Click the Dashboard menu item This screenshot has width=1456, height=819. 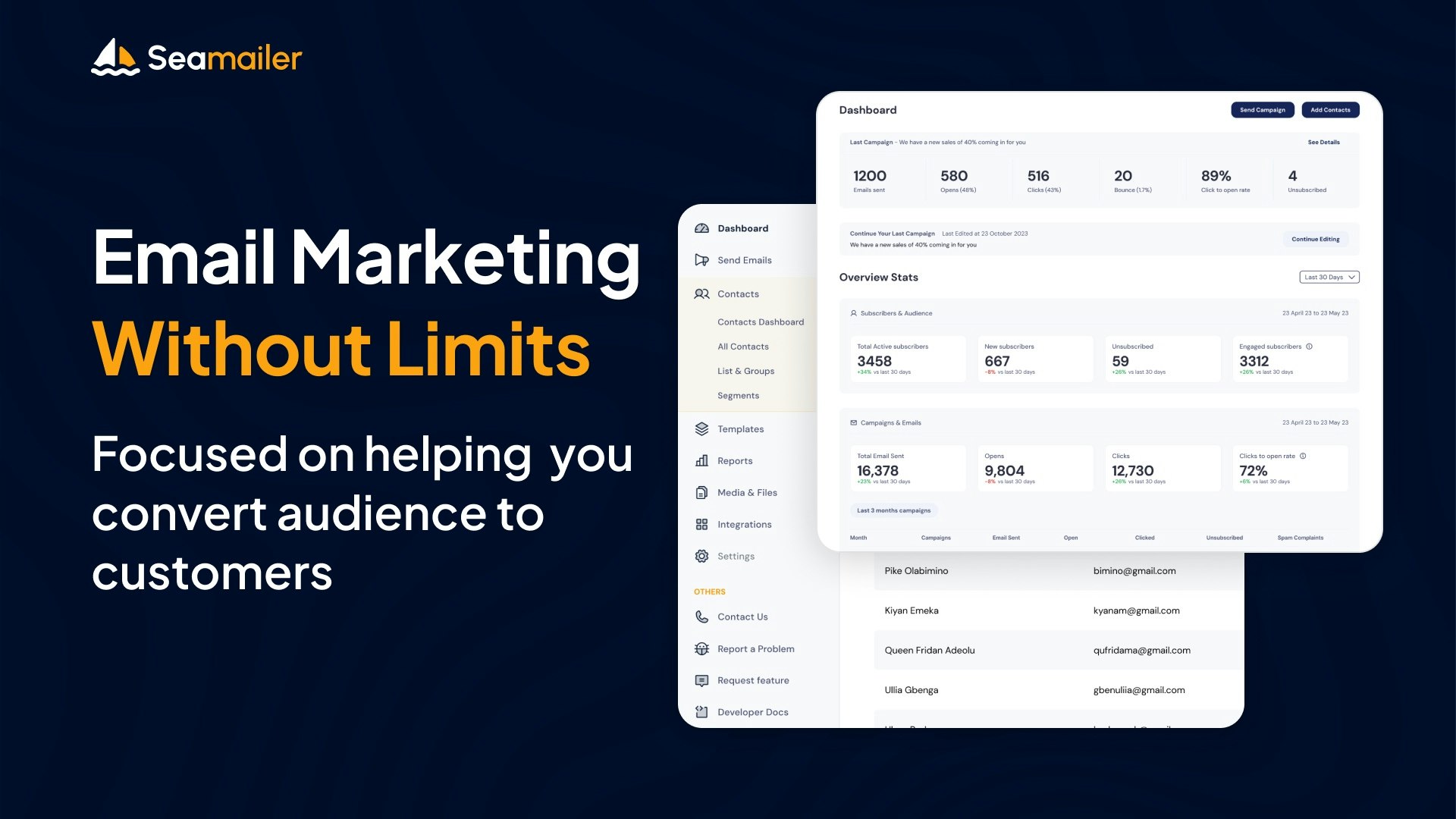(743, 228)
